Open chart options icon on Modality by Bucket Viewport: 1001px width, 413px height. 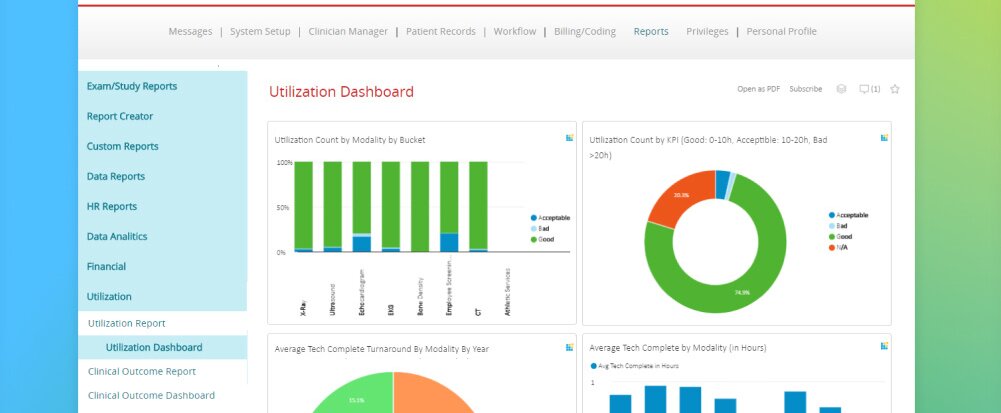click(569, 138)
